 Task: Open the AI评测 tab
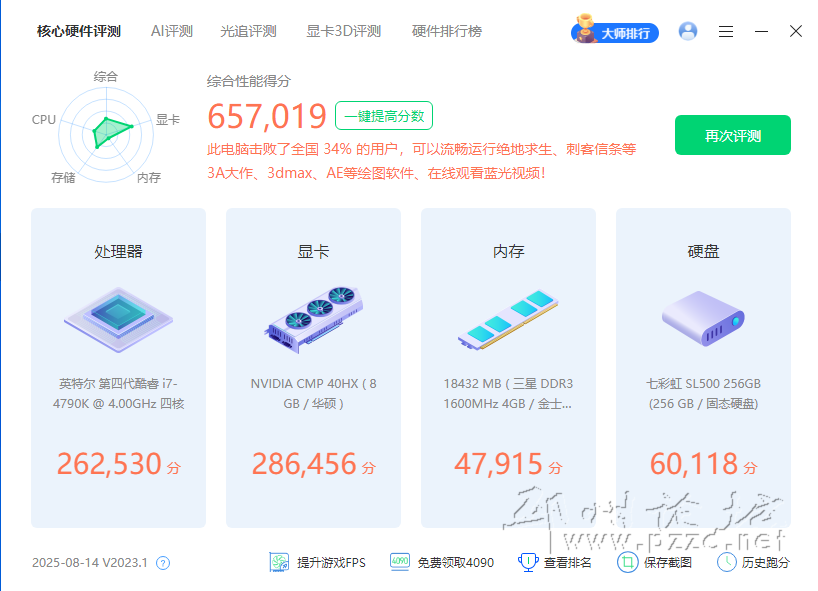coord(172,31)
